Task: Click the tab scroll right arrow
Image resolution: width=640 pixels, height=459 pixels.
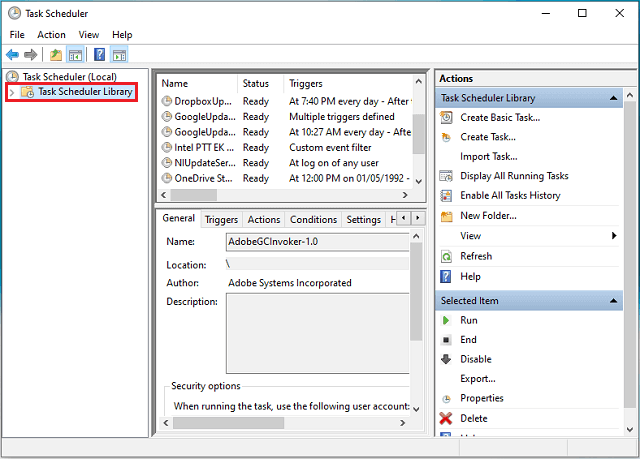Action: click(x=418, y=218)
